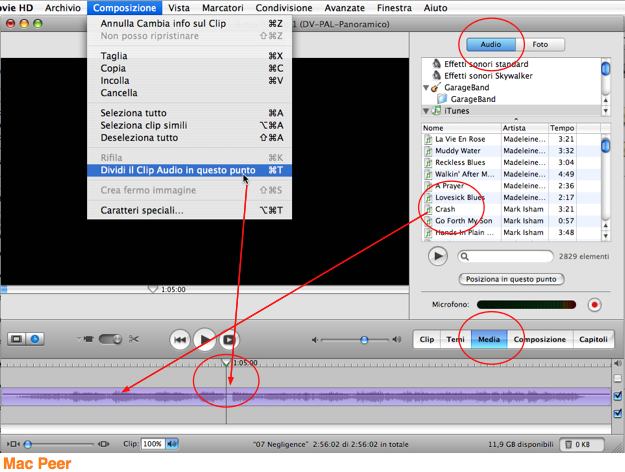
Task: Preview selected song with play button
Action: click(438, 256)
